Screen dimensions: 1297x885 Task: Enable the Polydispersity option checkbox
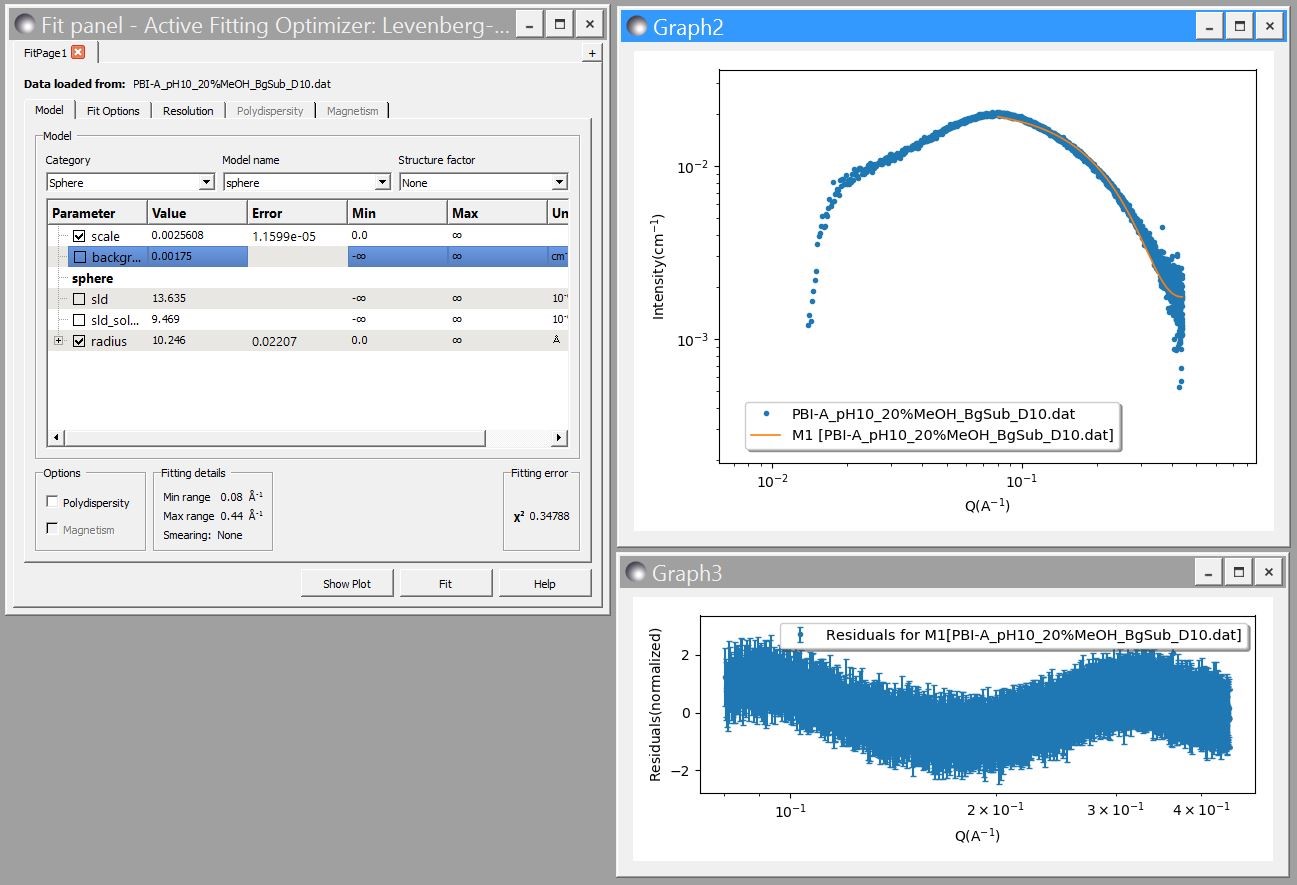(x=53, y=502)
